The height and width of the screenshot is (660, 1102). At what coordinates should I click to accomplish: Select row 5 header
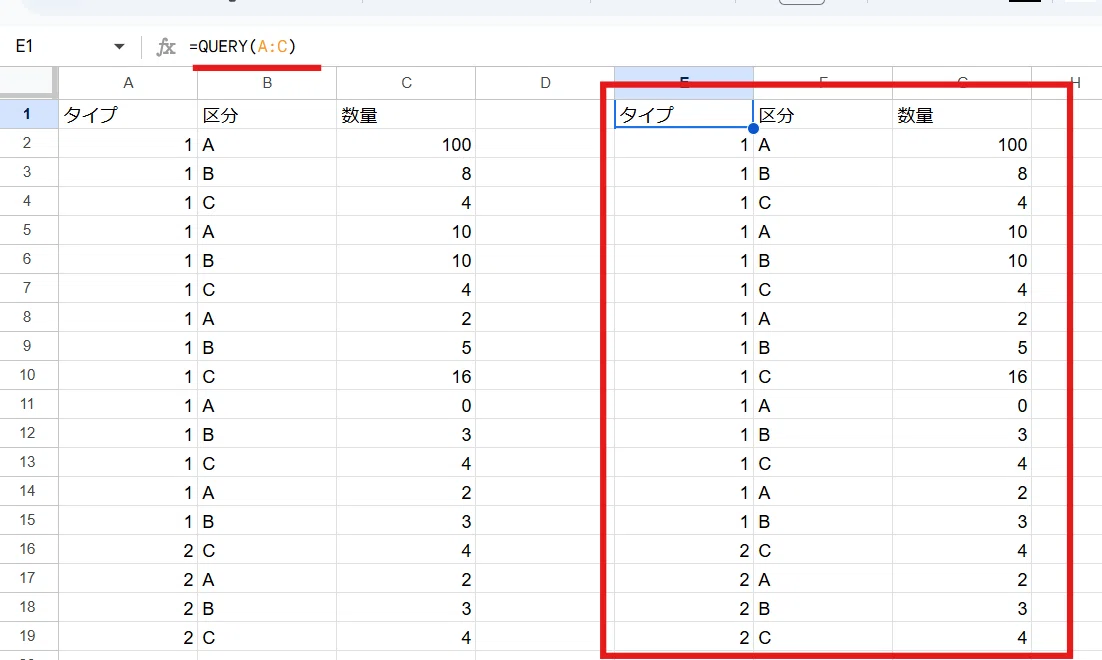point(27,230)
